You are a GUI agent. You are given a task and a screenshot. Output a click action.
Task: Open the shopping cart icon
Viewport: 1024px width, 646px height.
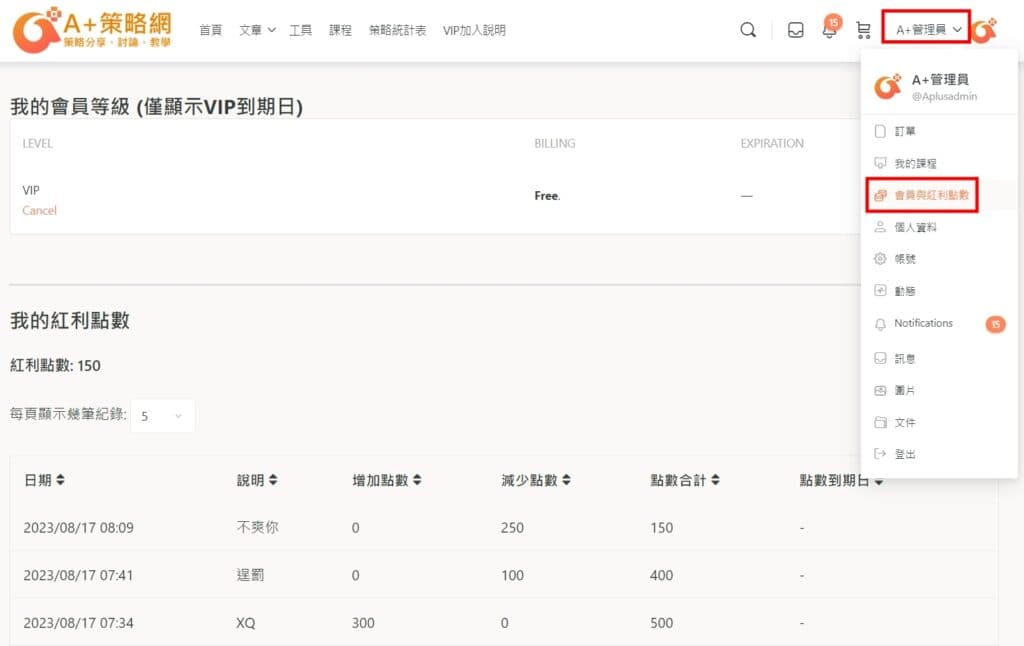[x=863, y=30]
